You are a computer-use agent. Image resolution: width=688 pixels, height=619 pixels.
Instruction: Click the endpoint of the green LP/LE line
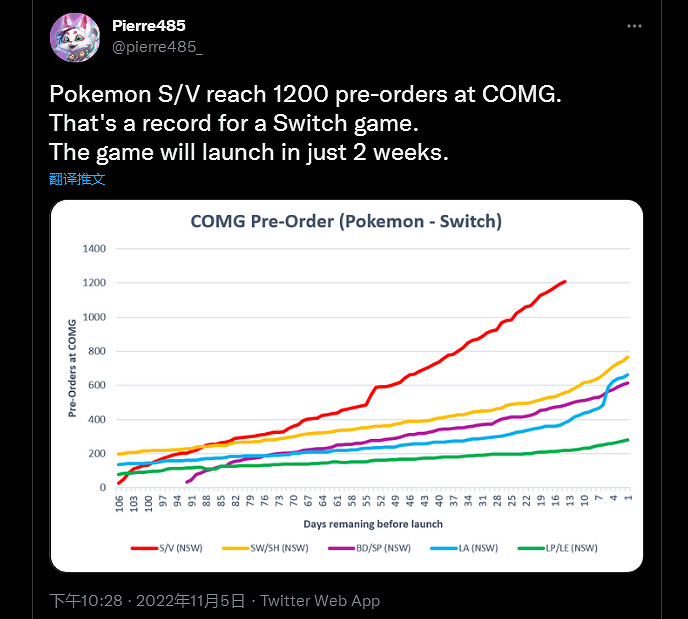[627, 440]
